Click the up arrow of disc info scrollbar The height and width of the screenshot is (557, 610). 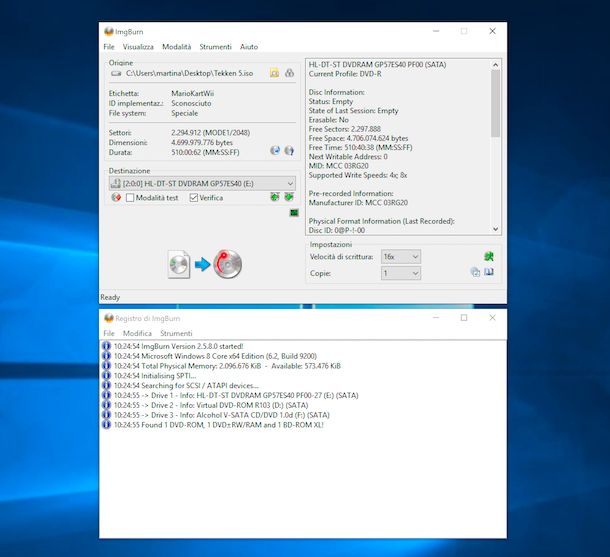[x=495, y=65]
